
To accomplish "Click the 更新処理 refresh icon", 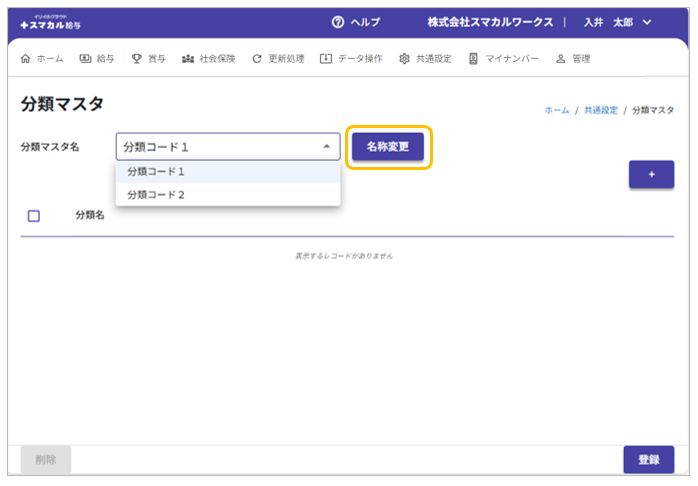I will [x=257, y=59].
